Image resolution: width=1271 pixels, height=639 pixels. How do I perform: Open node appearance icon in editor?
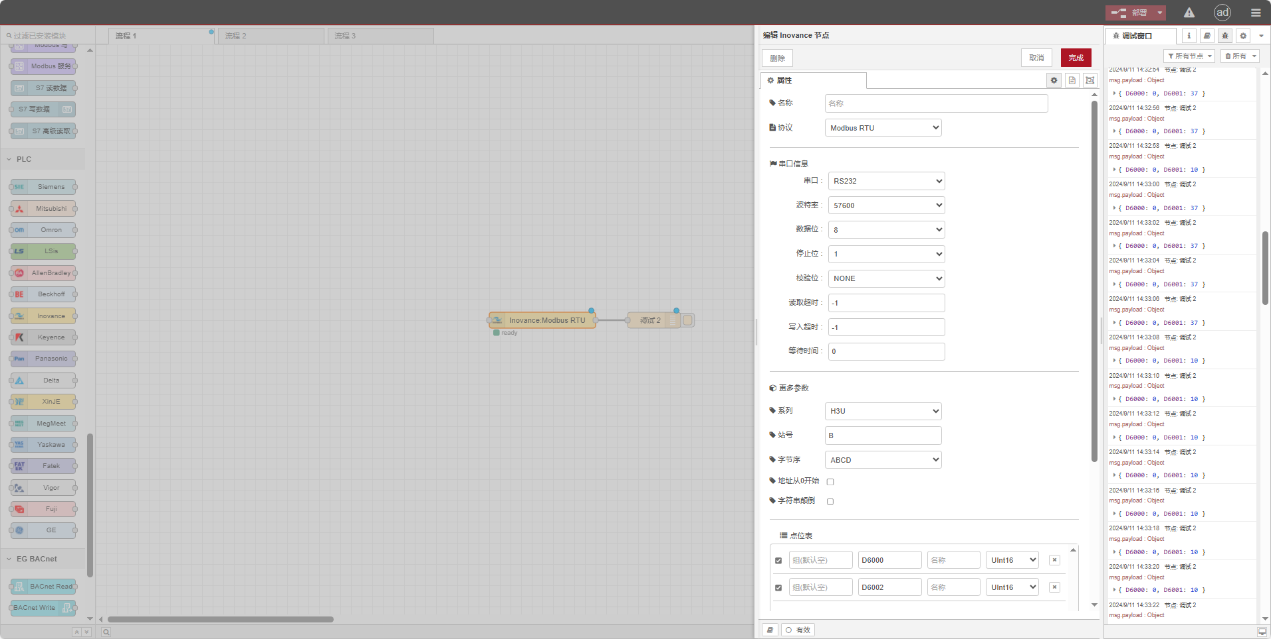pyautogui.click(x=1090, y=80)
